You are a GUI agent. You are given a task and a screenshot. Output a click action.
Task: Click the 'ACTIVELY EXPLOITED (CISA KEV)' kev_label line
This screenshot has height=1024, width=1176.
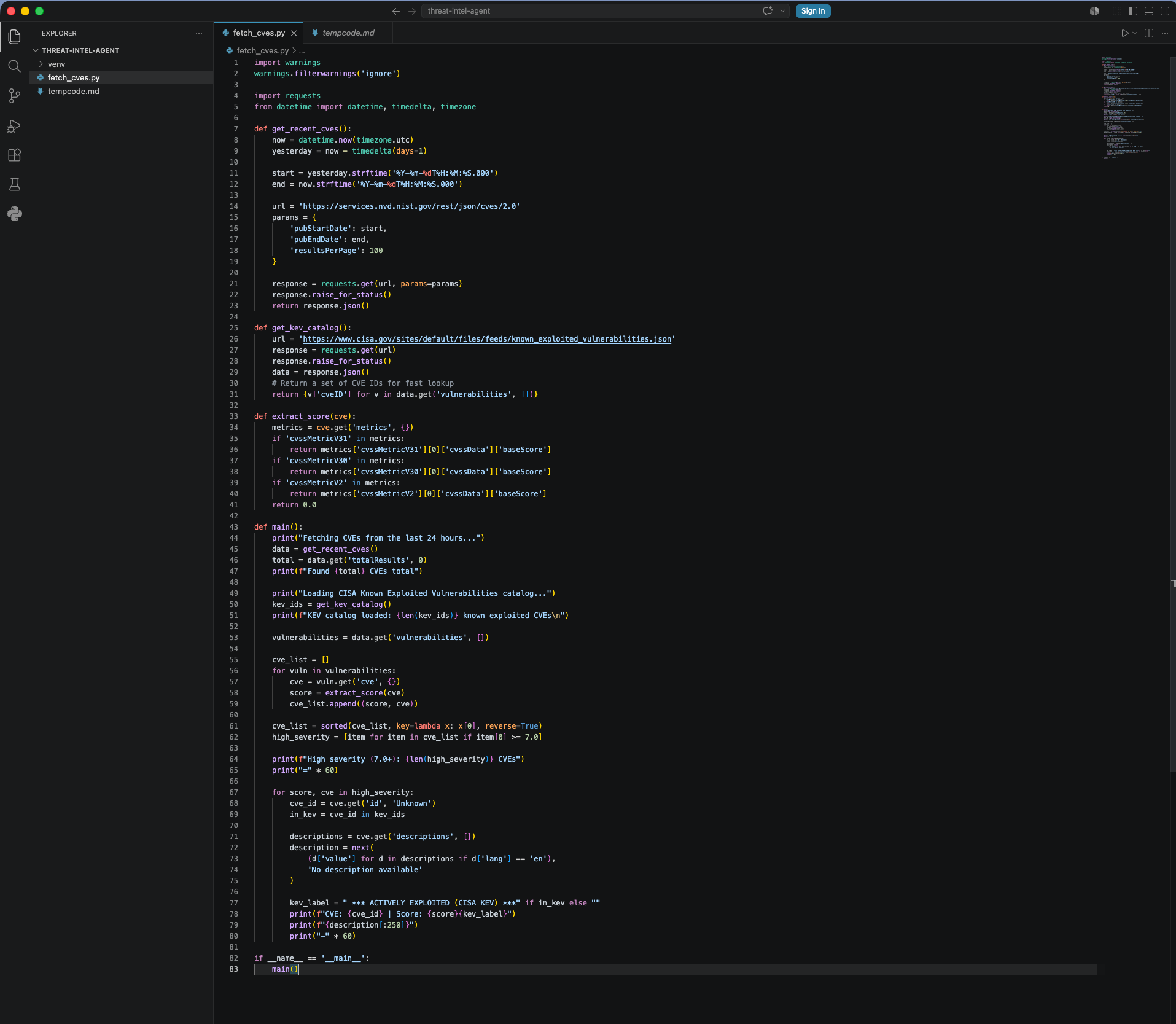coord(445,903)
